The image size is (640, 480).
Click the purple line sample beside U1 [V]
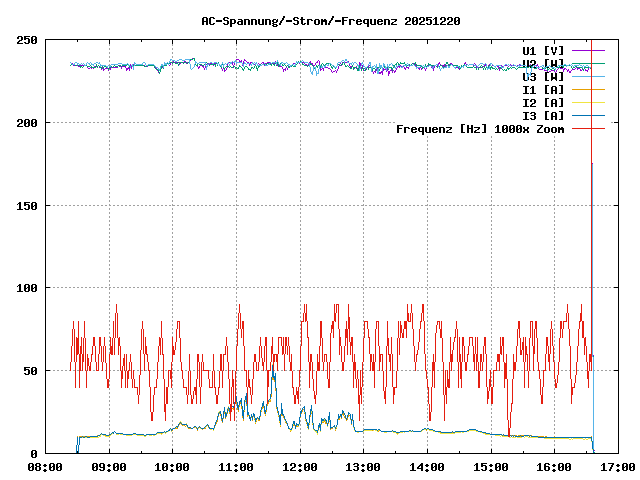click(x=589, y=50)
